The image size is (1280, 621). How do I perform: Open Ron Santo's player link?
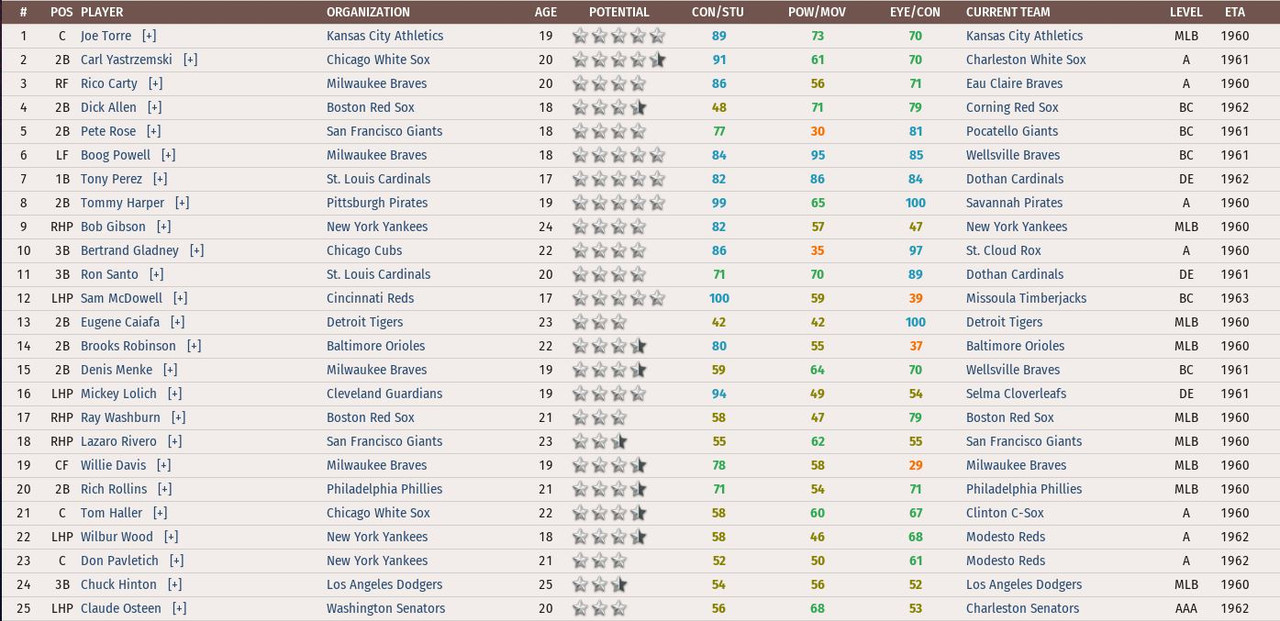coord(110,275)
